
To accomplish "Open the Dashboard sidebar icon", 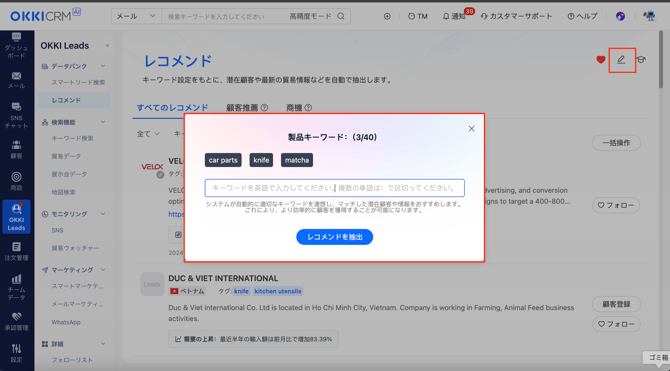I will [x=16, y=45].
